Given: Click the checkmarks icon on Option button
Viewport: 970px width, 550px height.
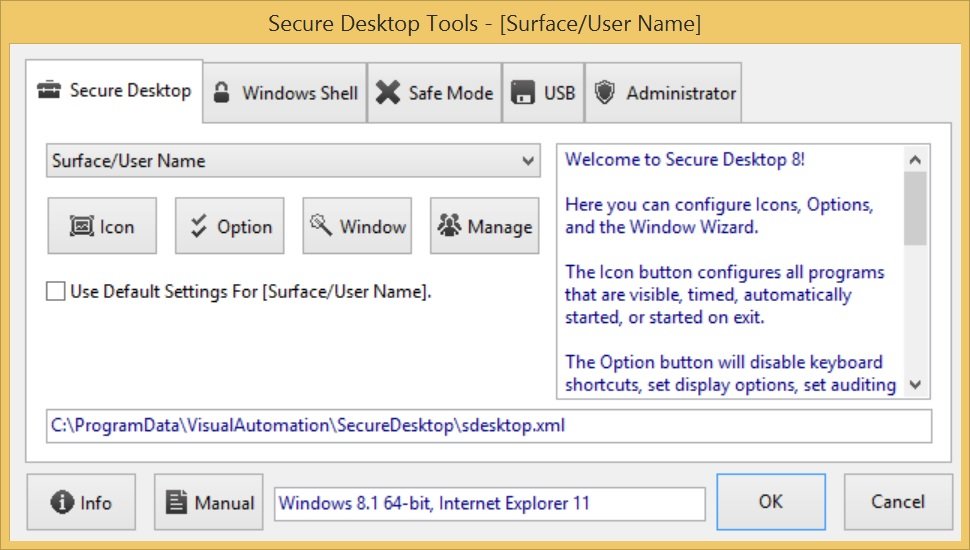Looking at the screenshot, I should tap(198, 227).
